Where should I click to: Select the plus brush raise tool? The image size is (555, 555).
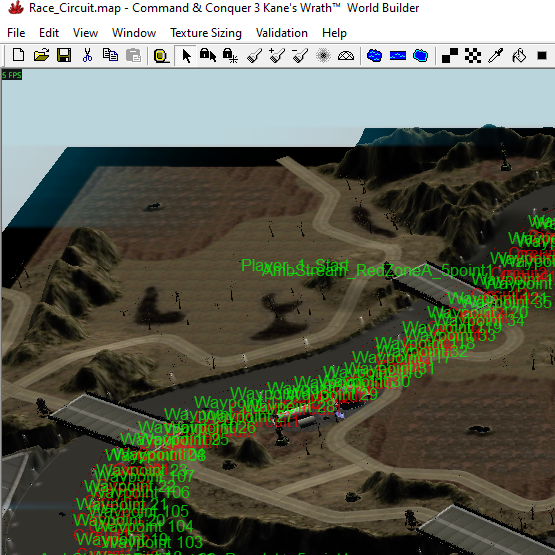[x=277, y=56]
